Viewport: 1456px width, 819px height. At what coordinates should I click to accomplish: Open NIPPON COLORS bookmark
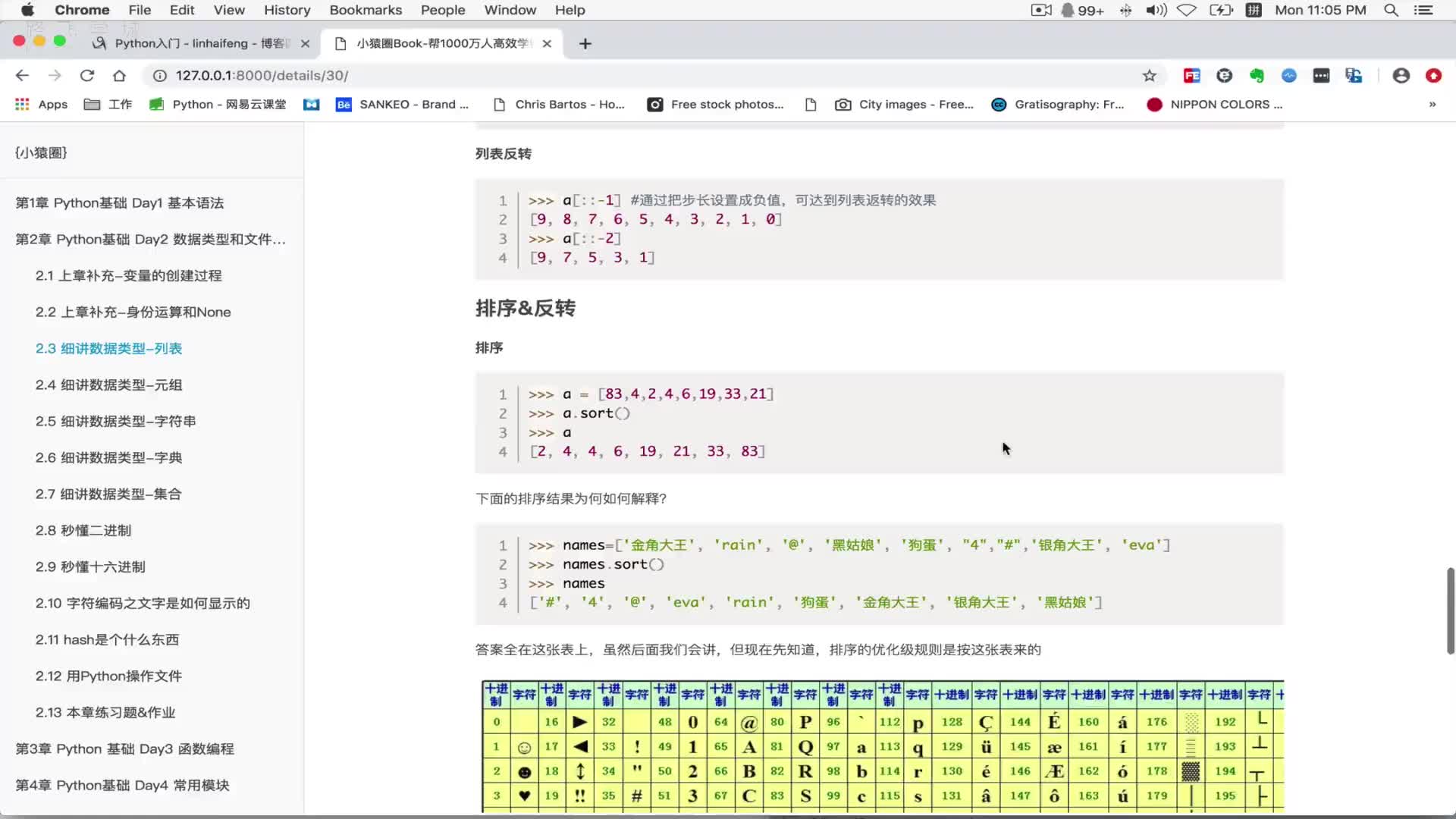coord(1215,104)
